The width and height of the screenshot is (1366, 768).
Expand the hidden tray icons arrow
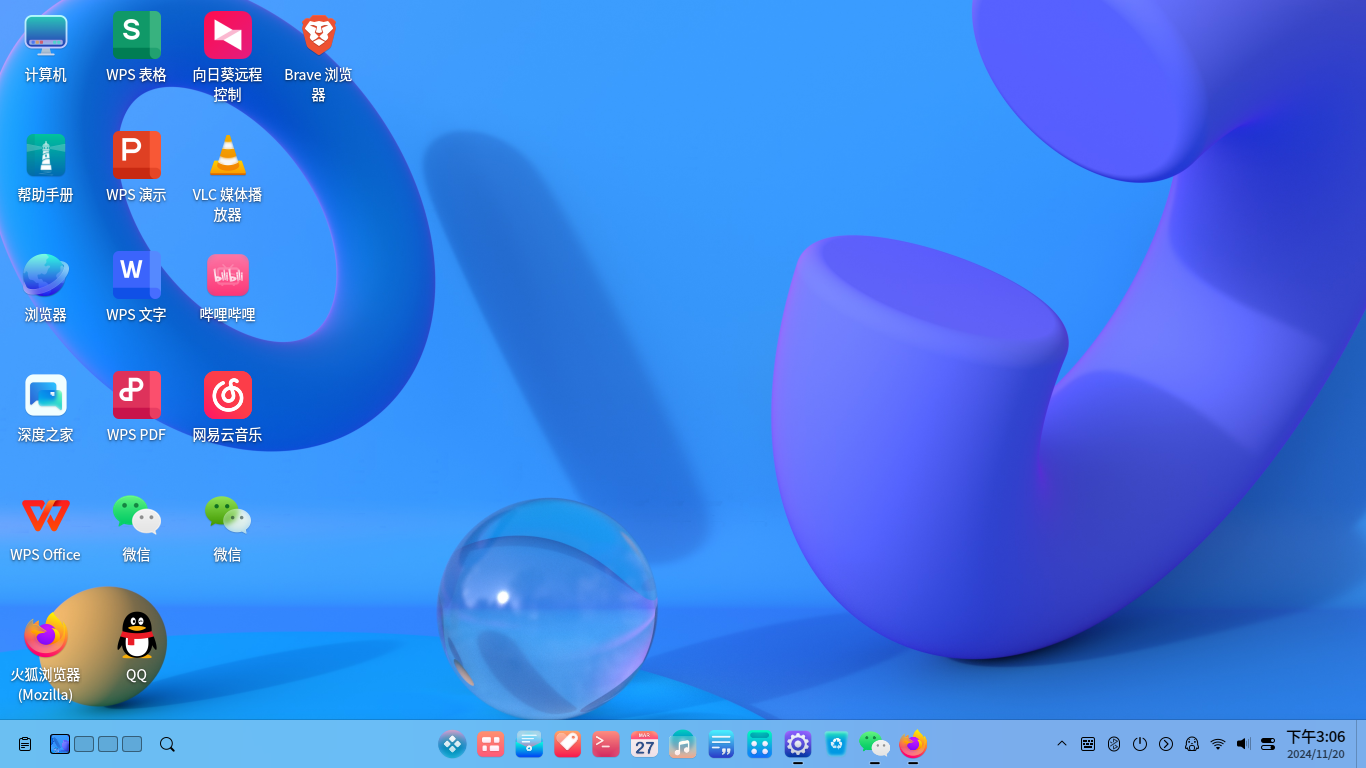coord(1062,744)
